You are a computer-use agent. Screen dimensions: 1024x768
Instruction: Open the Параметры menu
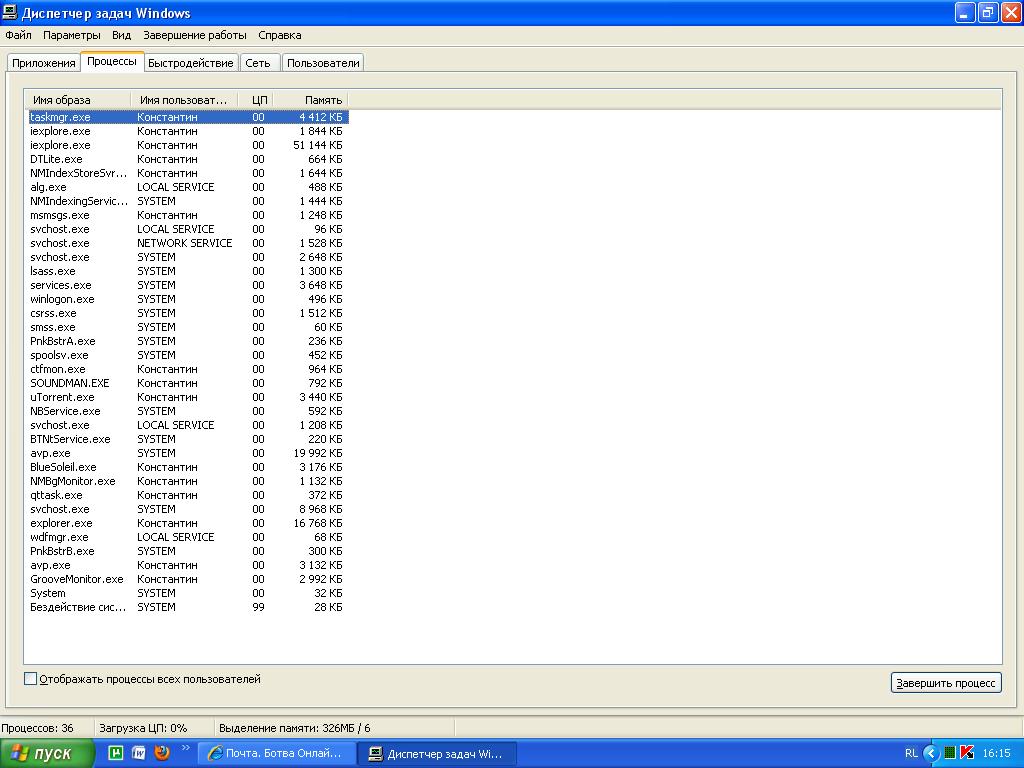point(72,35)
